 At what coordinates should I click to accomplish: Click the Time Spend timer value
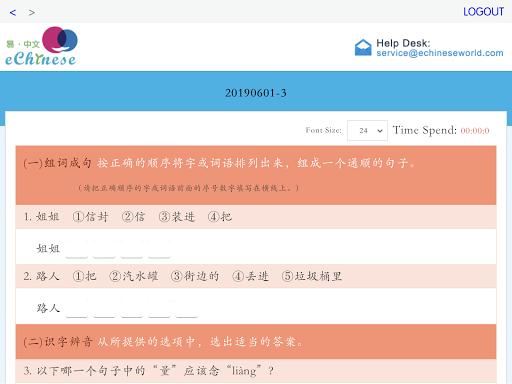coord(475,131)
